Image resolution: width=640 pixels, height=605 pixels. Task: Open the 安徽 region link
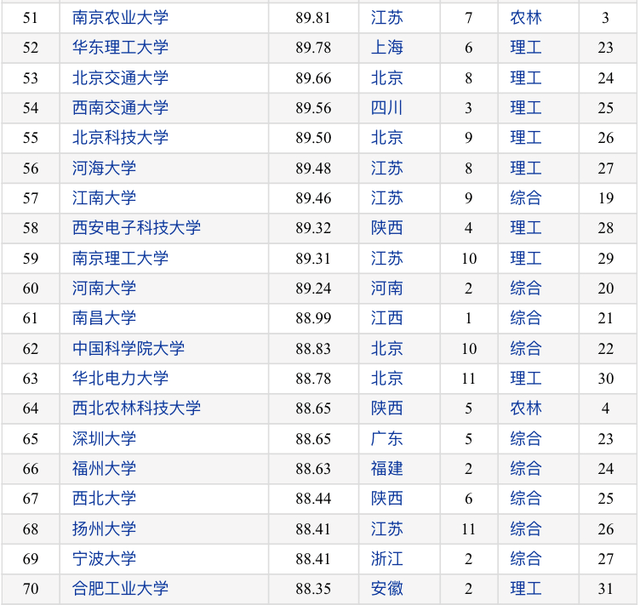pyautogui.click(x=387, y=589)
